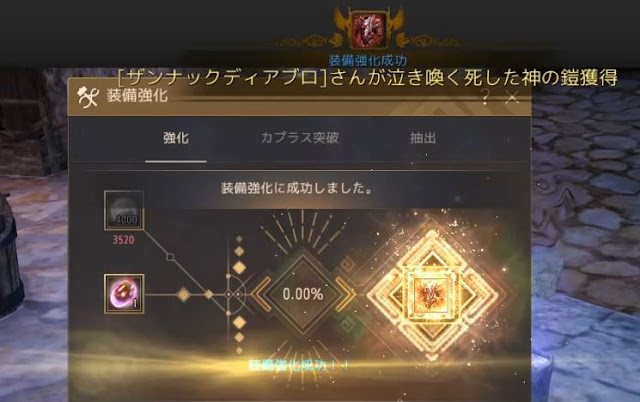Switch to the カプラス突破 tab
This screenshot has height=402, width=640.
300,138
